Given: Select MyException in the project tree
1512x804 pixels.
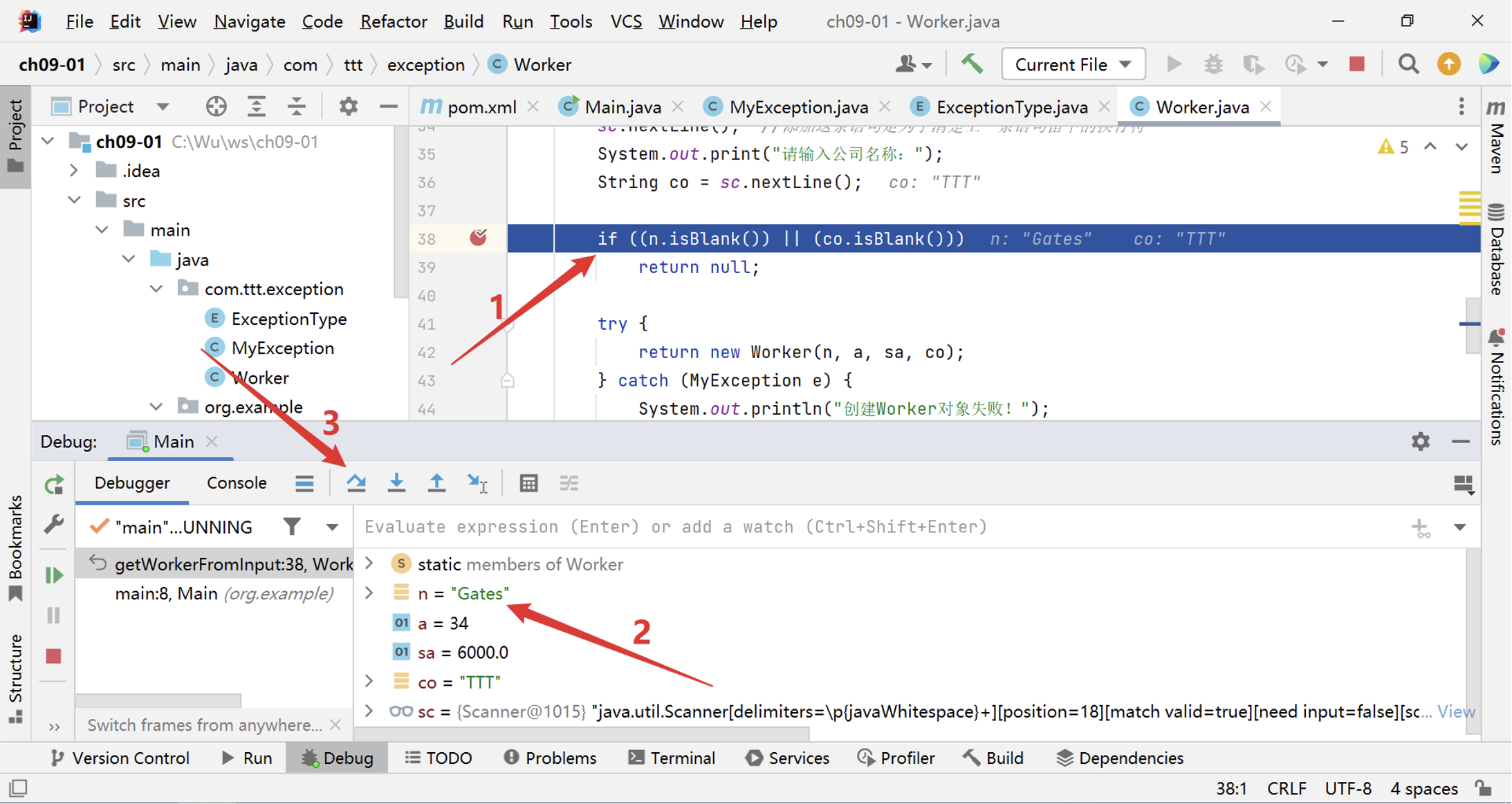Looking at the screenshot, I should click(x=282, y=348).
